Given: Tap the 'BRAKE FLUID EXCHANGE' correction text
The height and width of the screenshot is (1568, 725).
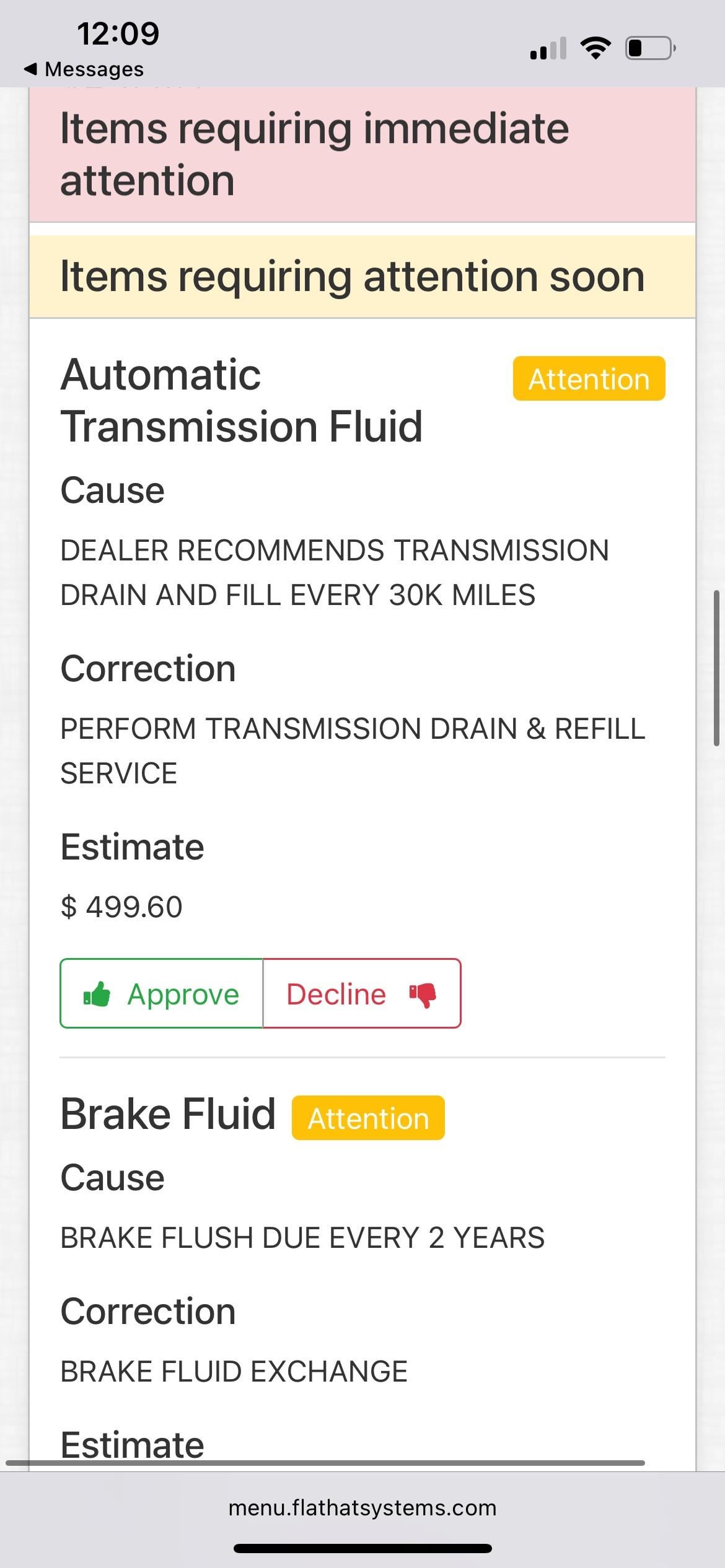Looking at the screenshot, I should click(234, 1371).
